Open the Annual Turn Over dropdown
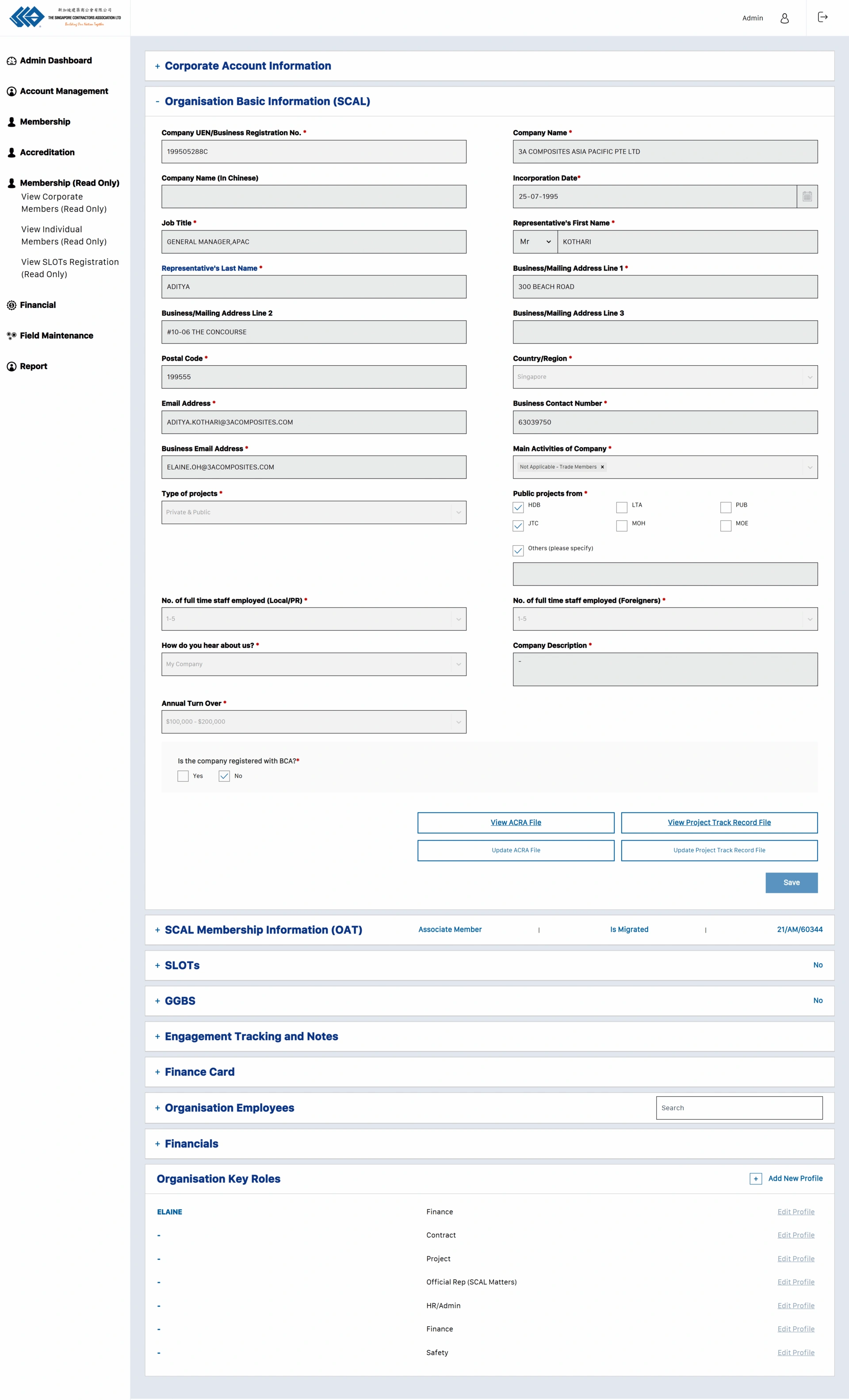849x1400 pixels. (x=314, y=722)
